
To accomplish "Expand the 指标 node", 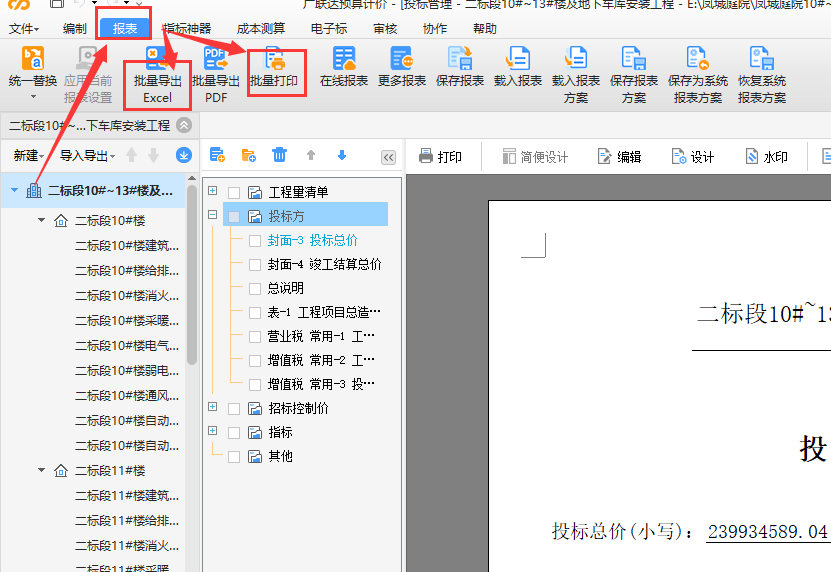I will tap(213, 430).
